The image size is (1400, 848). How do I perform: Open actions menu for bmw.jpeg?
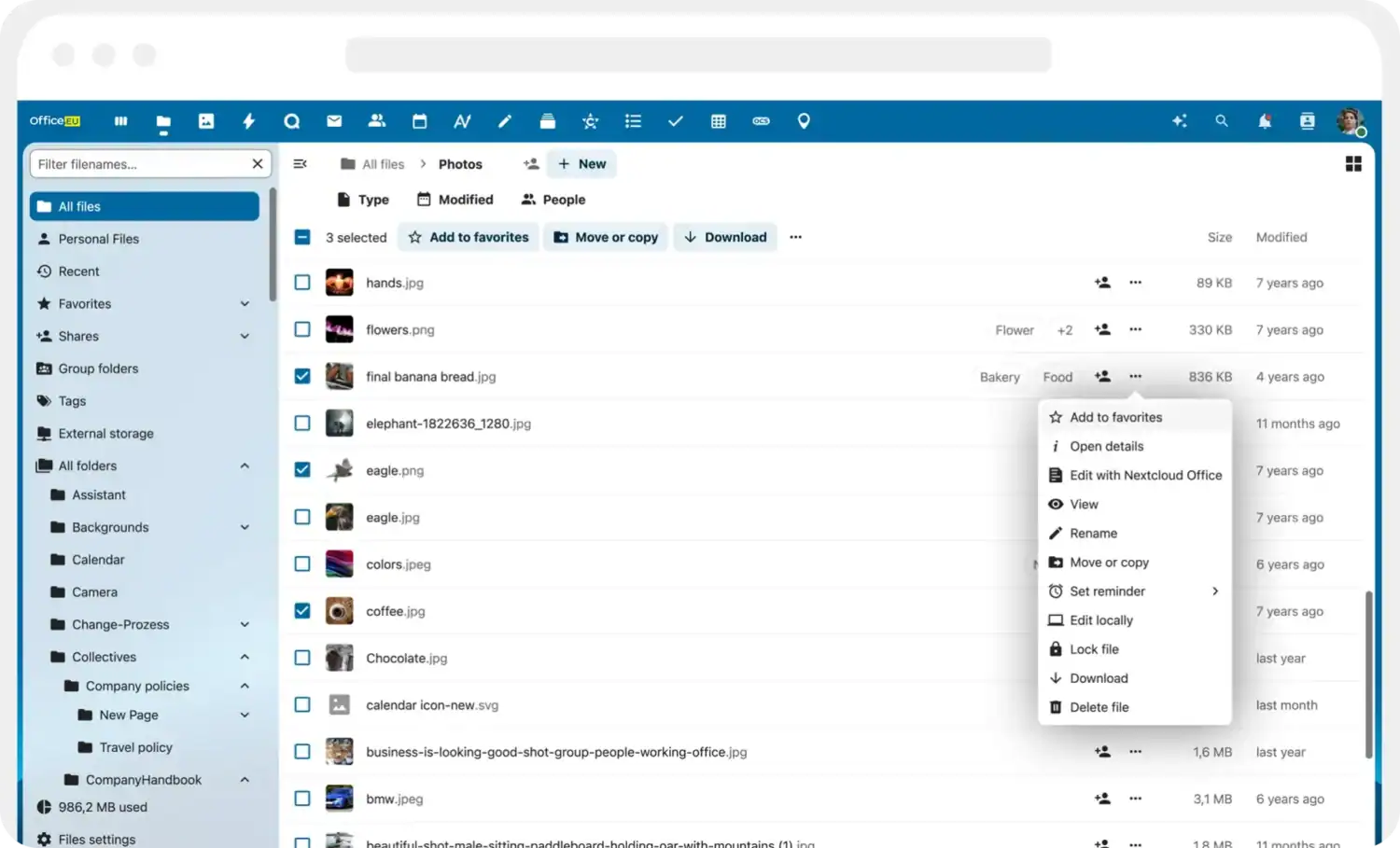tap(1135, 799)
